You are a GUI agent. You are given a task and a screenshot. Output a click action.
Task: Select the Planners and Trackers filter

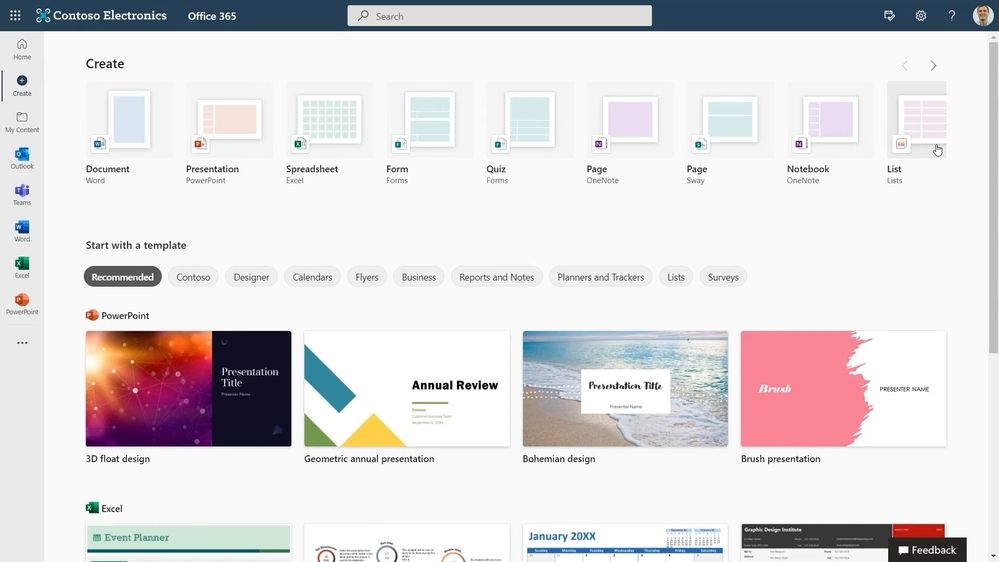click(x=600, y=277)
